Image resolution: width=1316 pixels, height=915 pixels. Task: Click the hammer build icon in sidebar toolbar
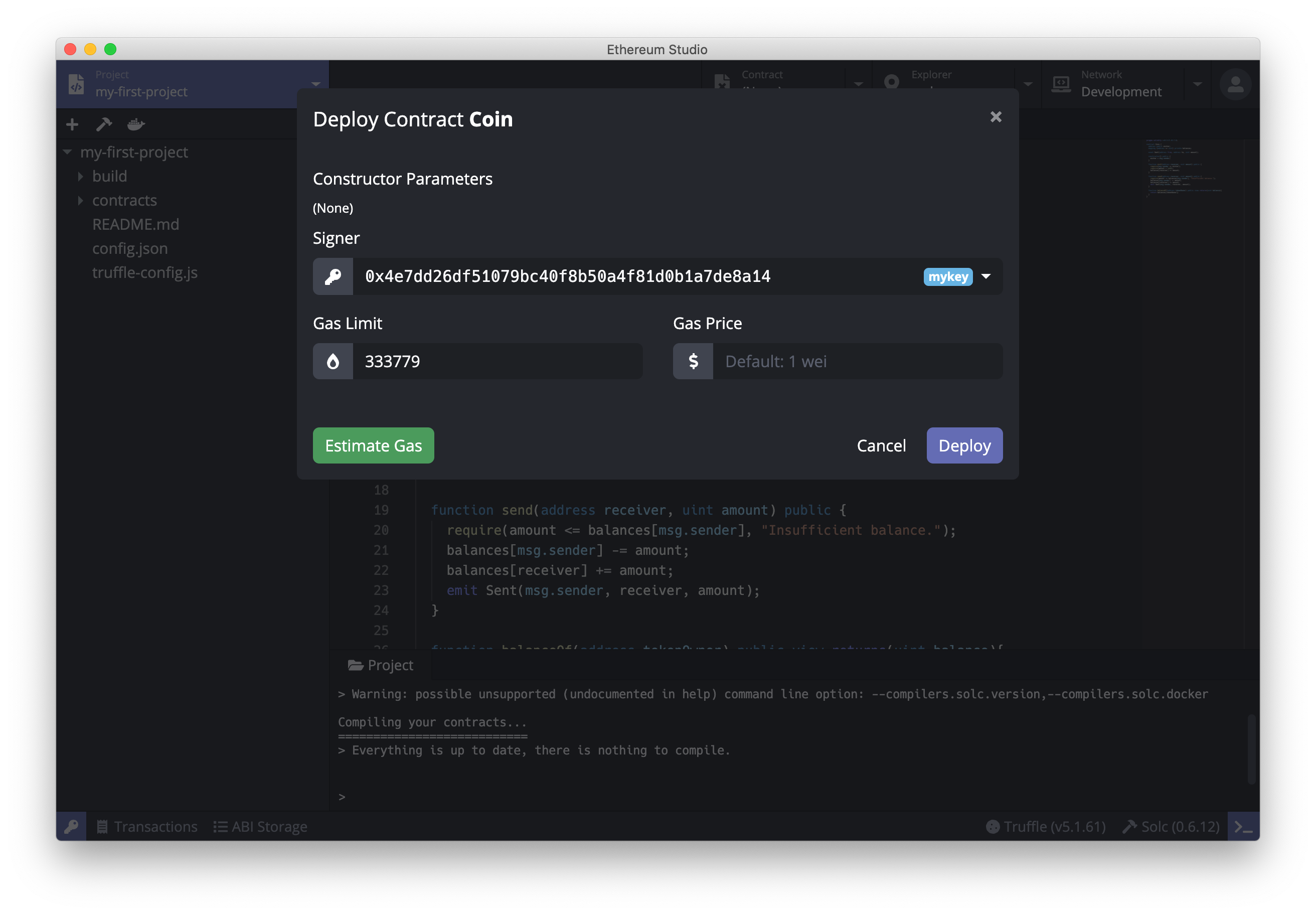[104, 124]
